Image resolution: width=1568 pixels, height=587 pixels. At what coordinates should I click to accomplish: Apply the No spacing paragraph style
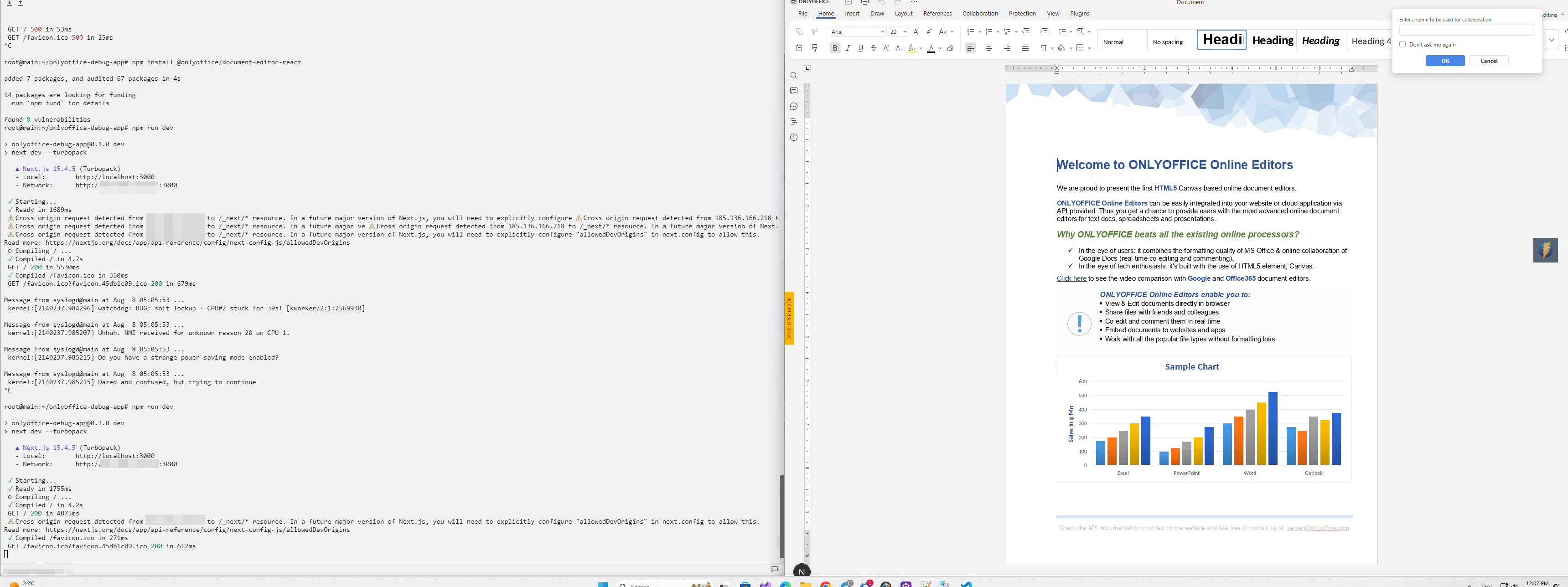(x=1171, y=40)
